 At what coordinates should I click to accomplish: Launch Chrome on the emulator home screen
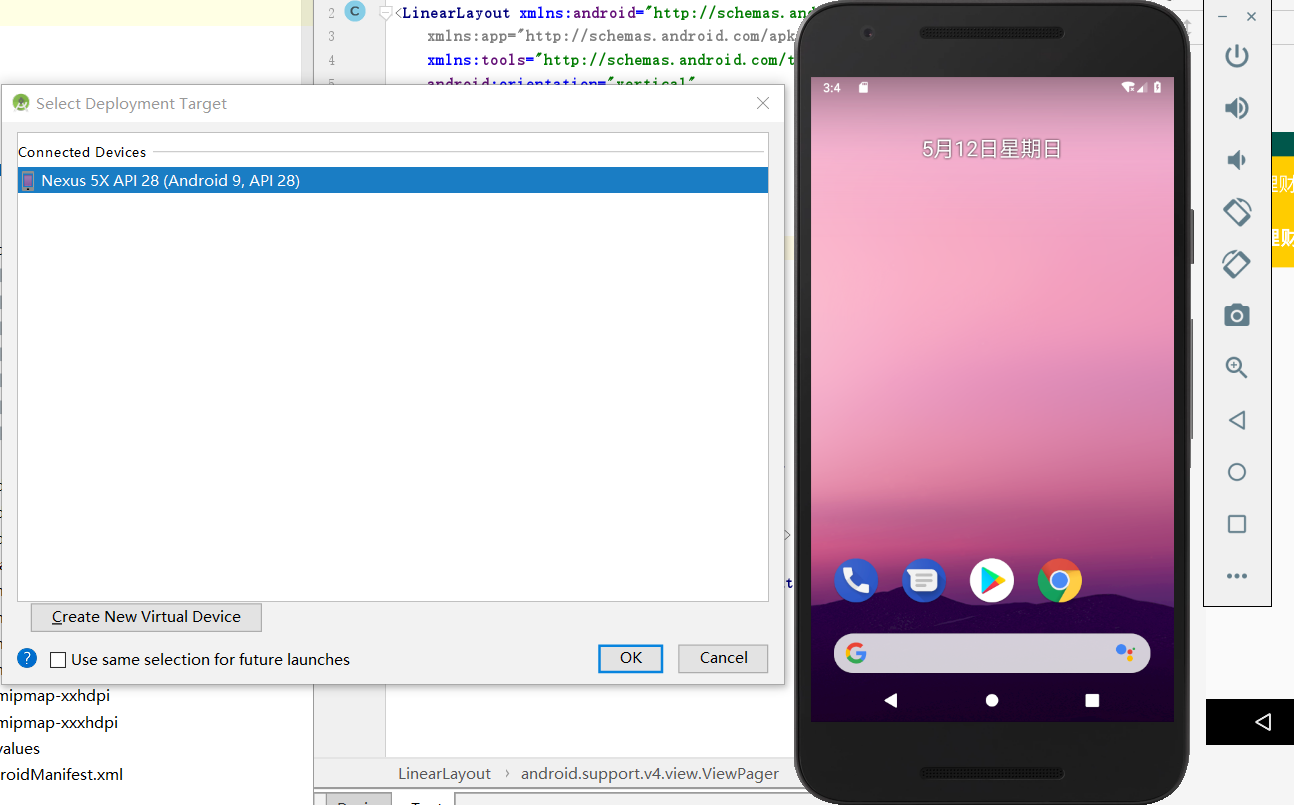pos(1059,580)
